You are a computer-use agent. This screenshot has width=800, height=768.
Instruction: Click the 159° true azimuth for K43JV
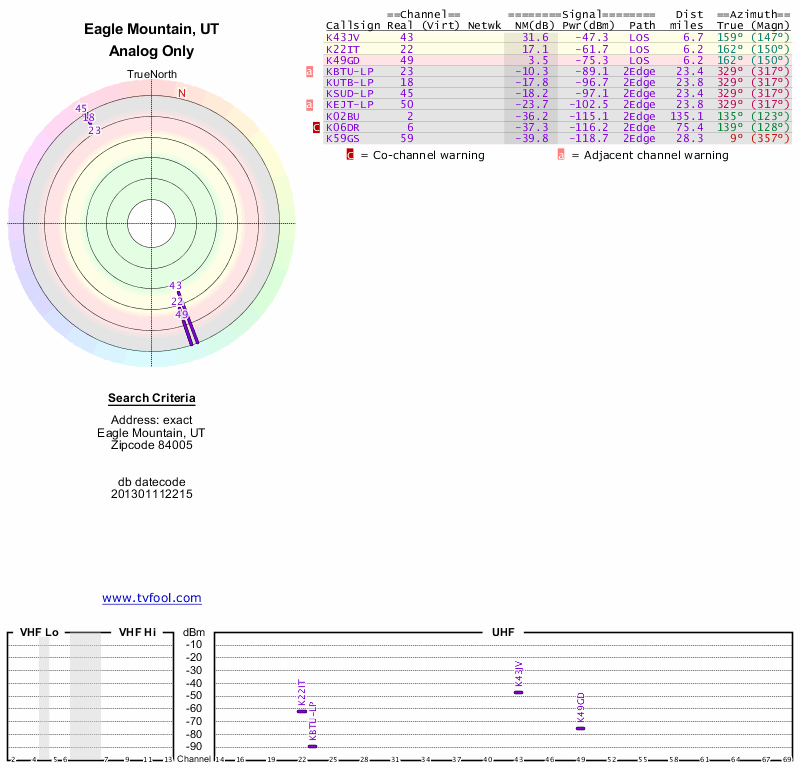730,37
